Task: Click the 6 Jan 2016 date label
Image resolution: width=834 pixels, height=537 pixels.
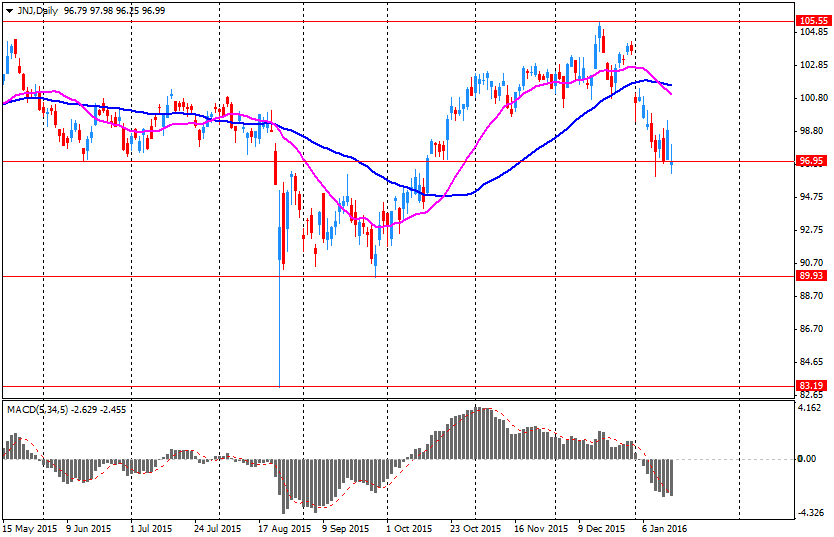Action: (665, 528)
